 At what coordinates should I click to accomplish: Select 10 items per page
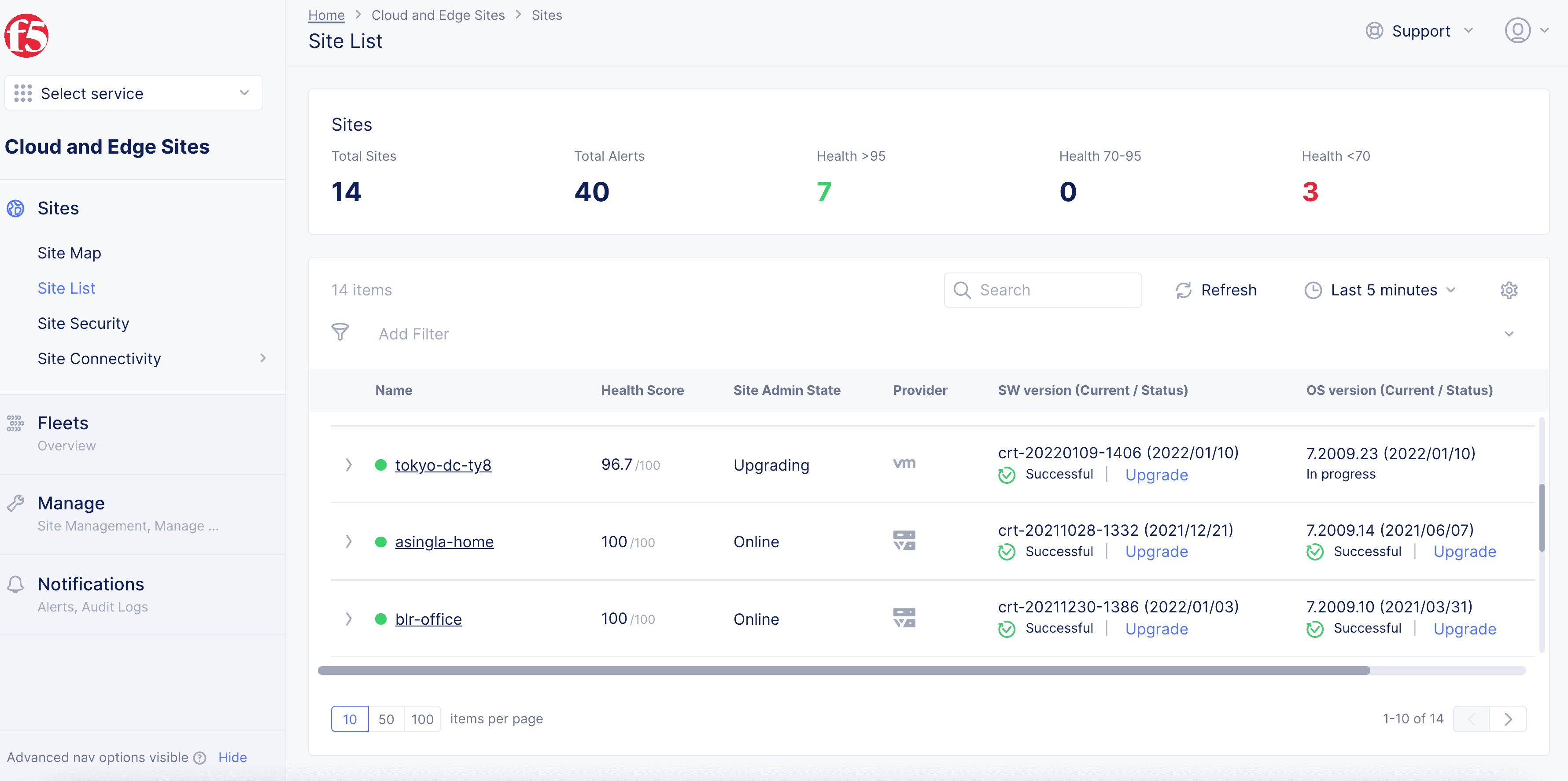coord(349,719)
